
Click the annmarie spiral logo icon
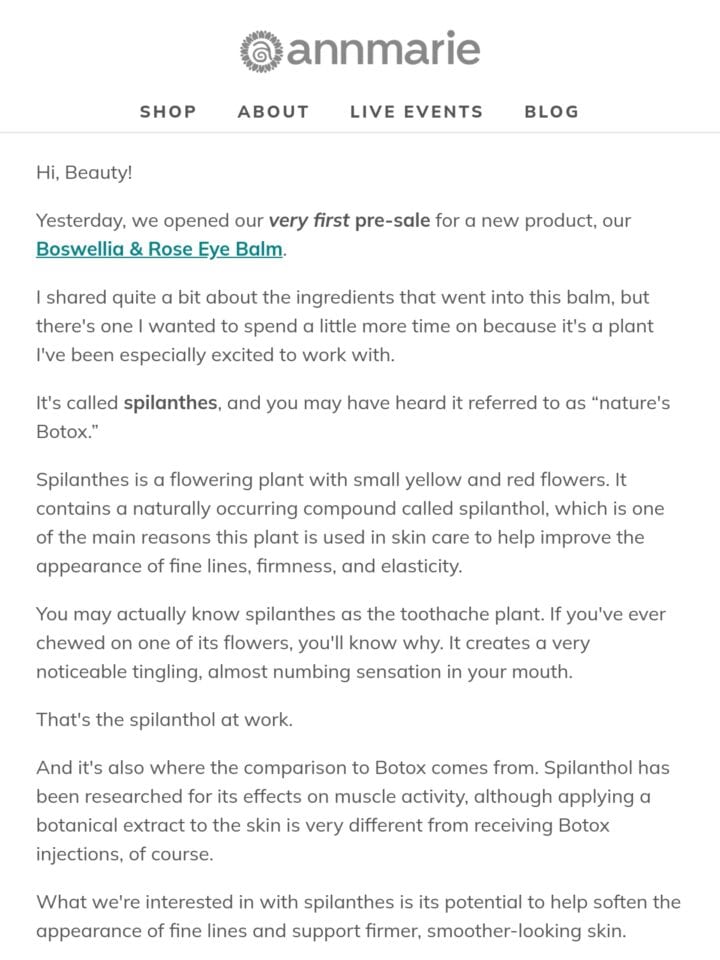261,51
